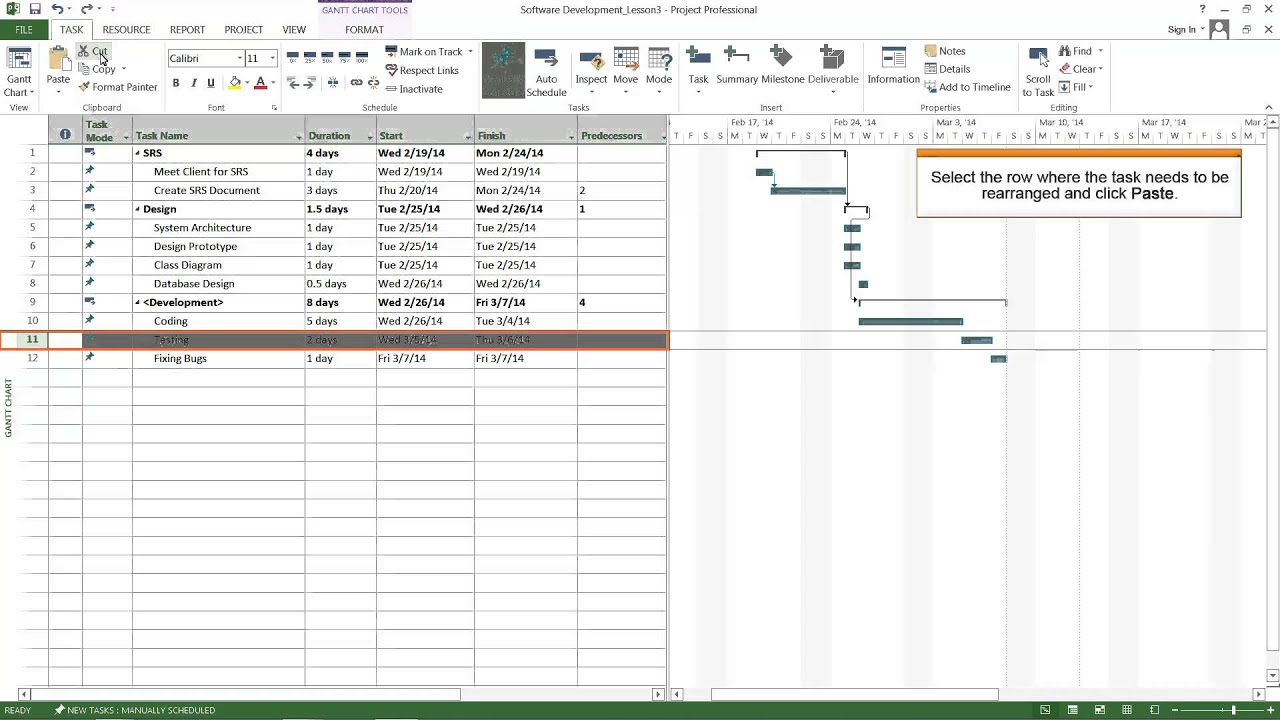The height and width of the screenshot is (720, 1280).
Task: Click the Copy button
Action: coord(97,69)
